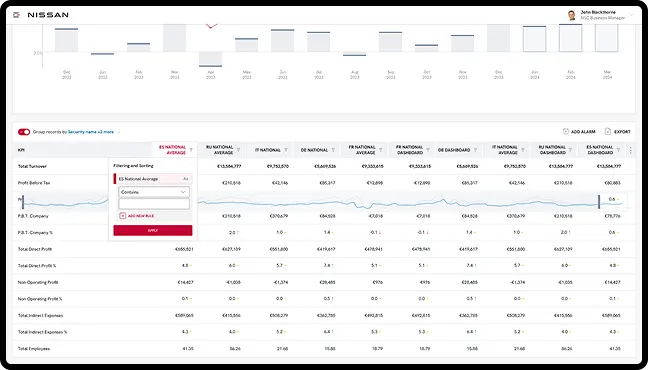This screenshot has height=370, width=648.
Task: Click the Total Direct Profit row label
Action: click(35, 249)
